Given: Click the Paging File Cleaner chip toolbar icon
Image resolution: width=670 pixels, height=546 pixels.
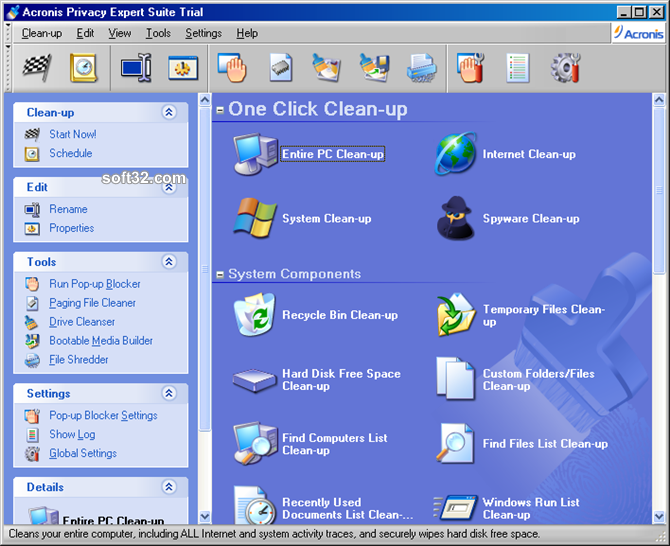Looking at the screenshot, I should tap(281, 68).
